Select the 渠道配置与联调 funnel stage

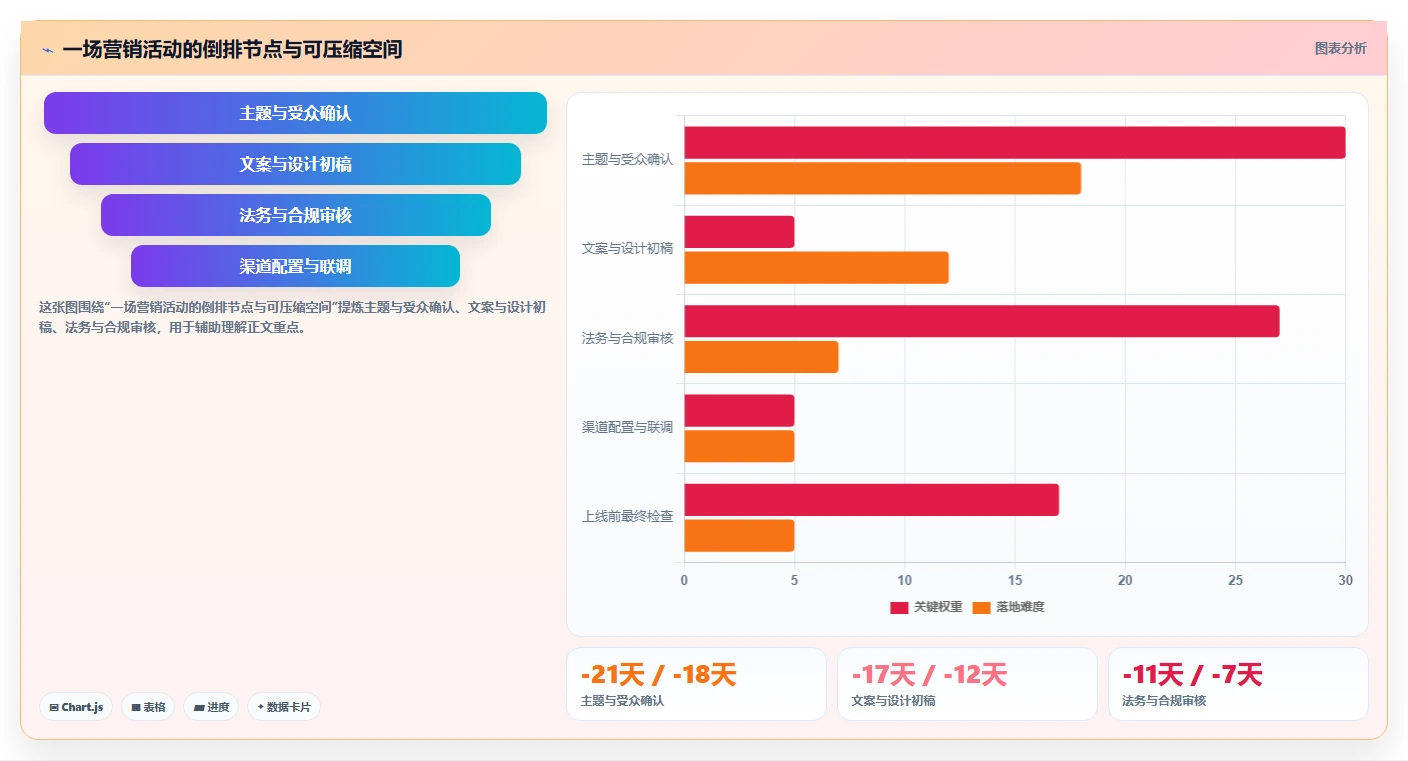(x=295, y=266)
